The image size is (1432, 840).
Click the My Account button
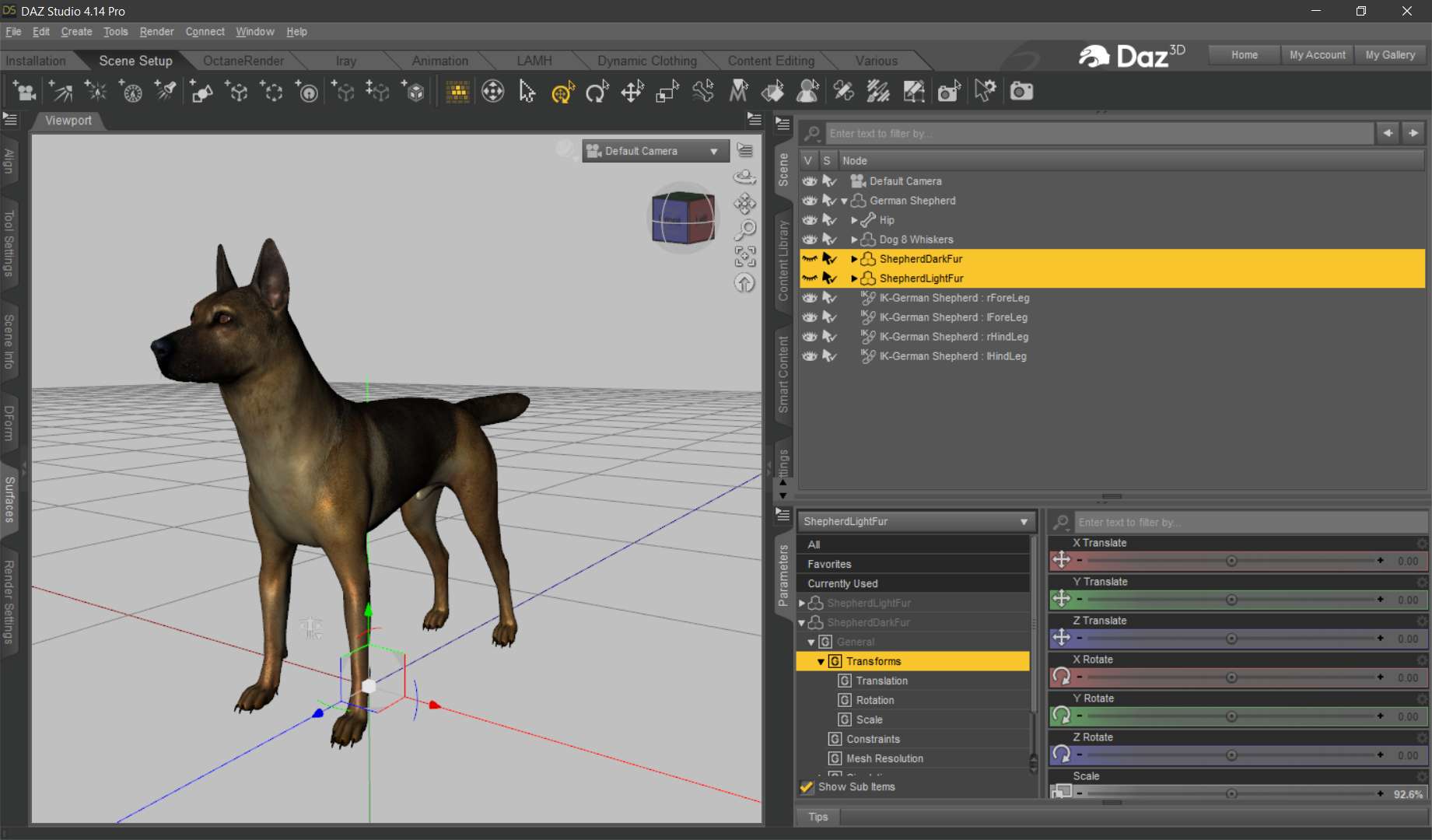click(x=1317, y=54)
